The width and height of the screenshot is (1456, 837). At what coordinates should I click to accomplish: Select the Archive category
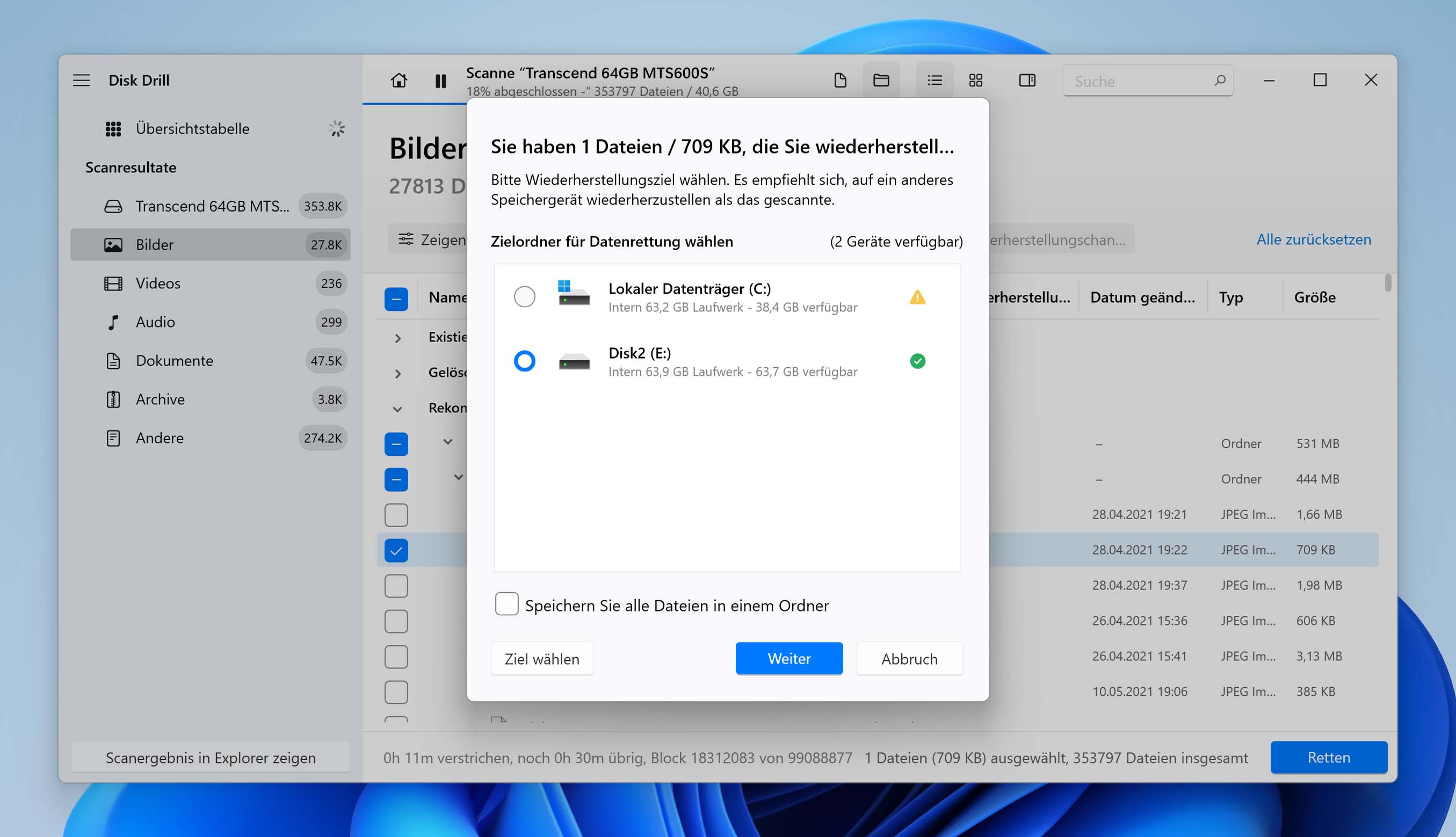211,399
